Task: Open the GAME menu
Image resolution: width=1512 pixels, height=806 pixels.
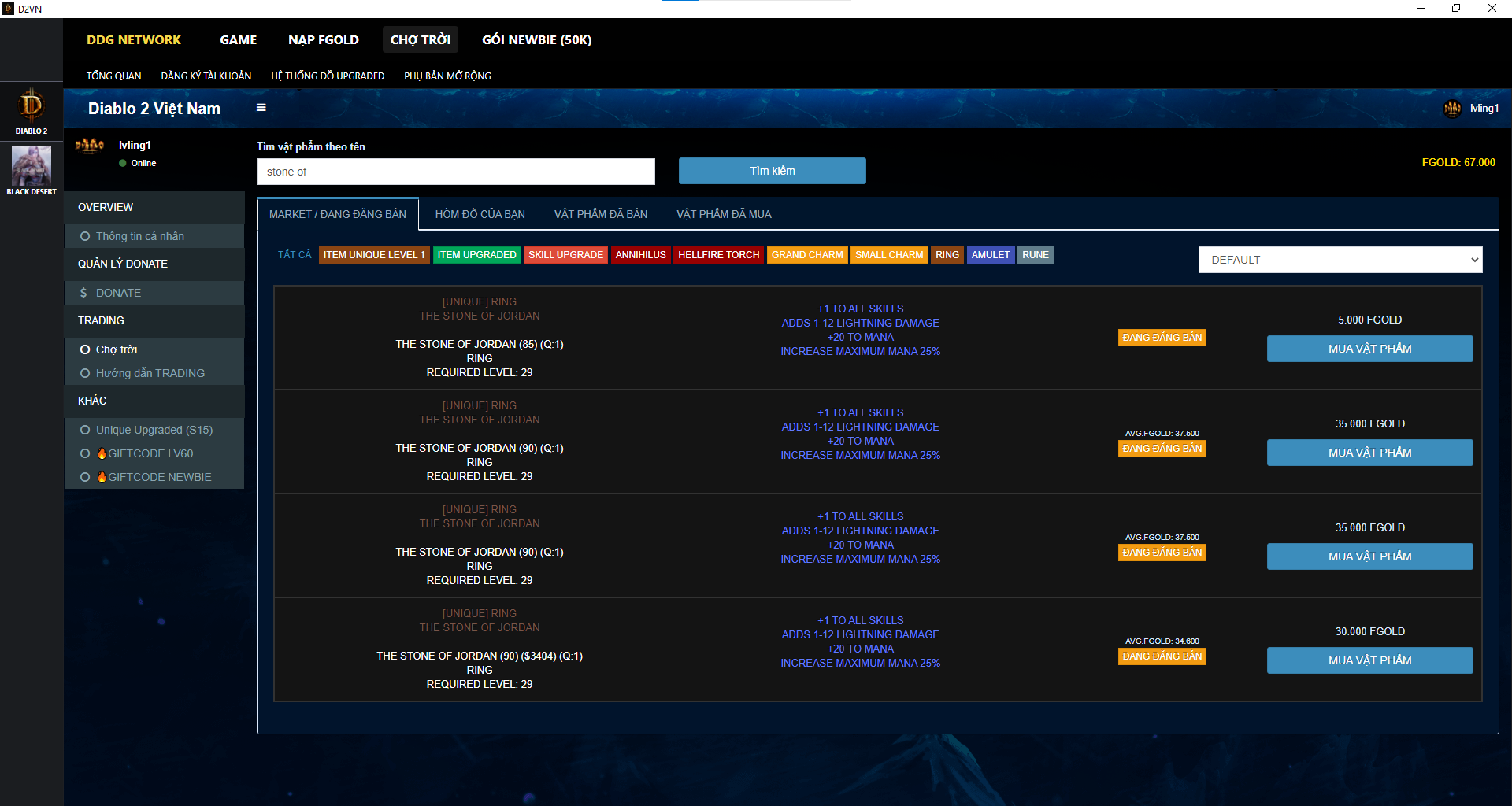Action: (x=239, y=39)
